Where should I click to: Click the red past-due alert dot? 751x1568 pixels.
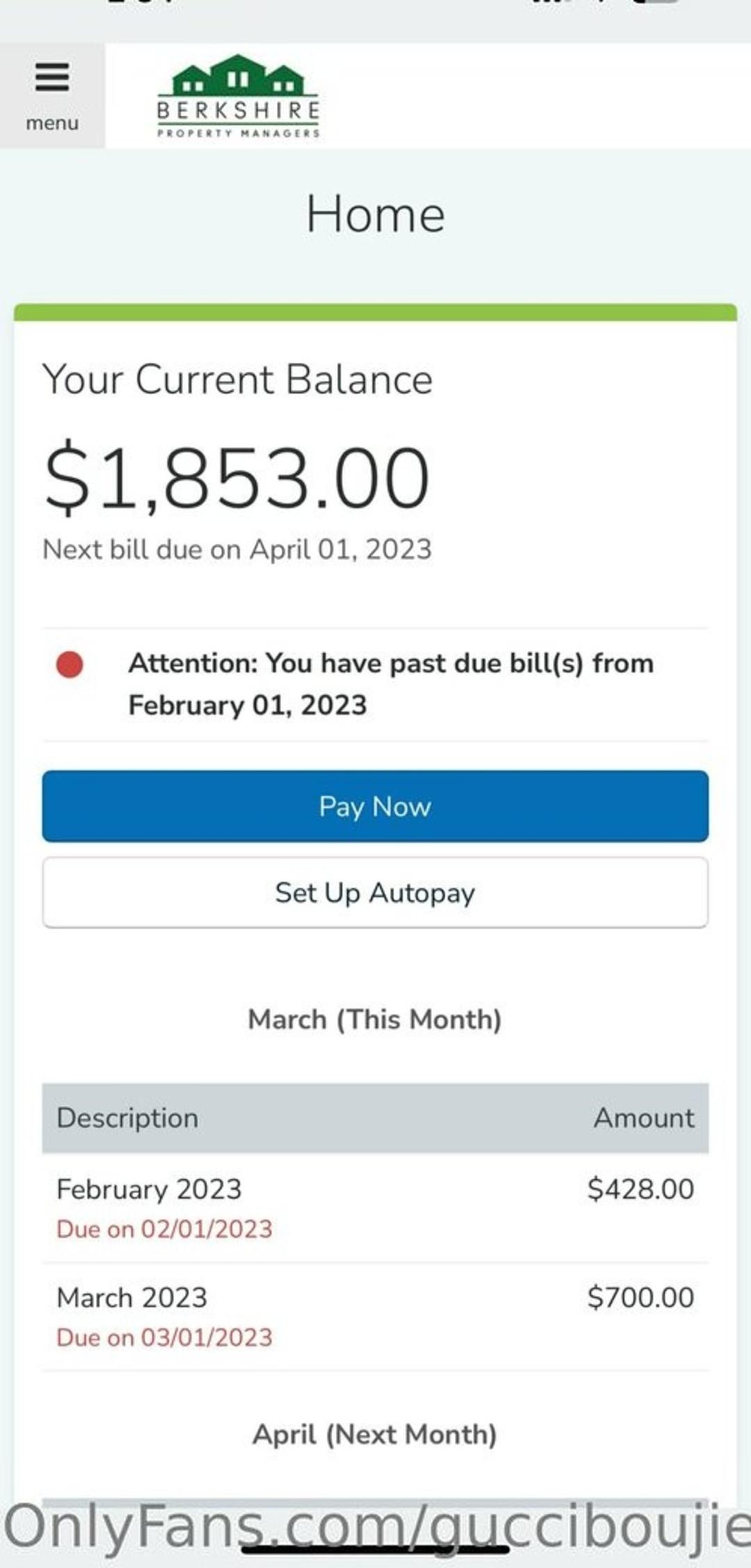tap(70, 664)
